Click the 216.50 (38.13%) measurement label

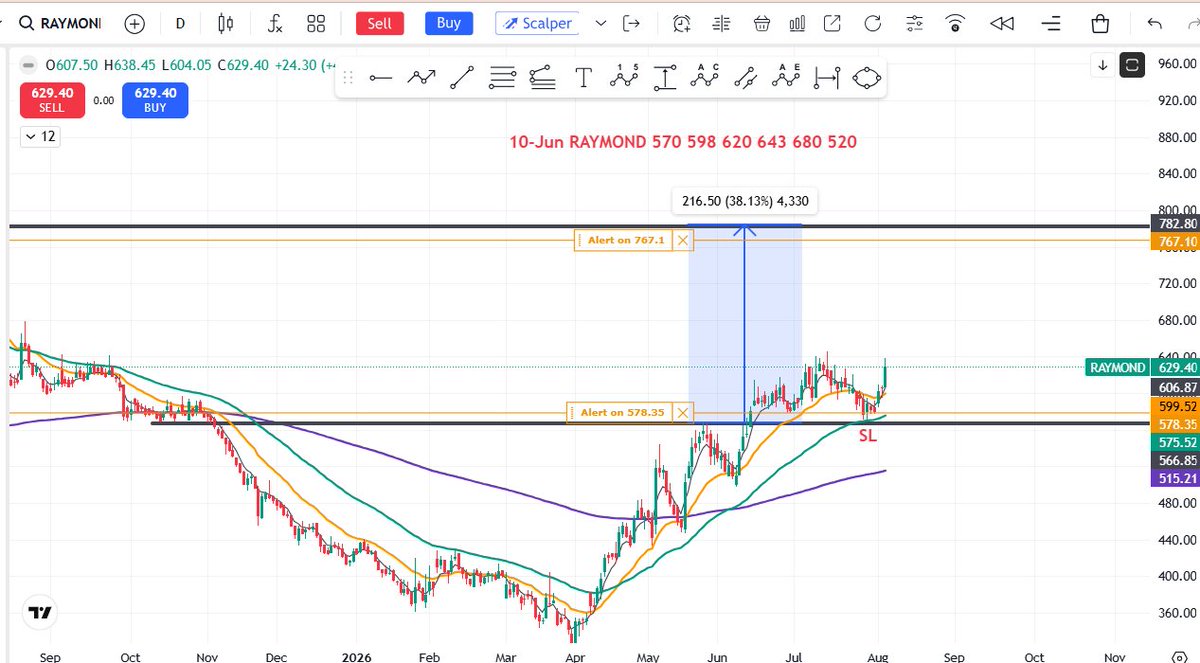coord(745,201)
